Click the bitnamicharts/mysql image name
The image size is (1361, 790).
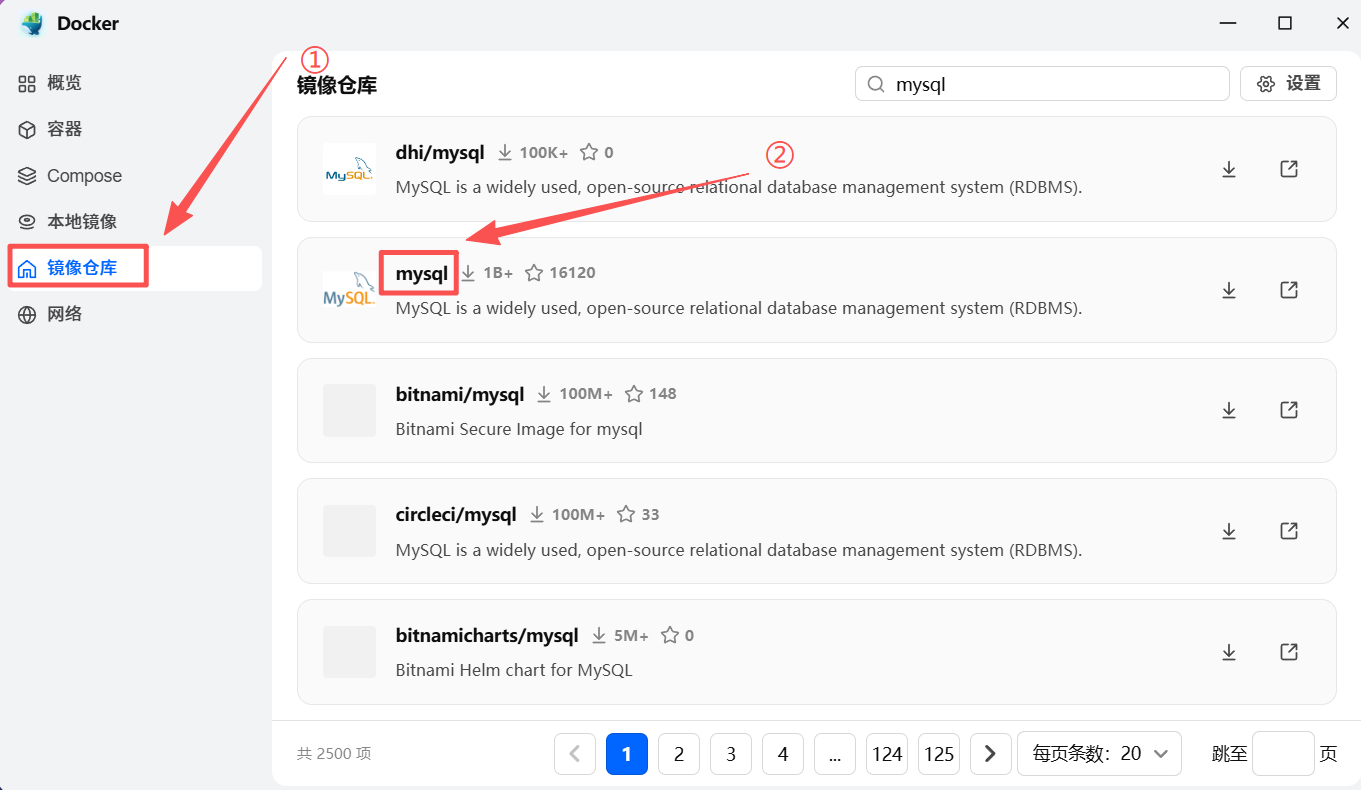[487, 636]
